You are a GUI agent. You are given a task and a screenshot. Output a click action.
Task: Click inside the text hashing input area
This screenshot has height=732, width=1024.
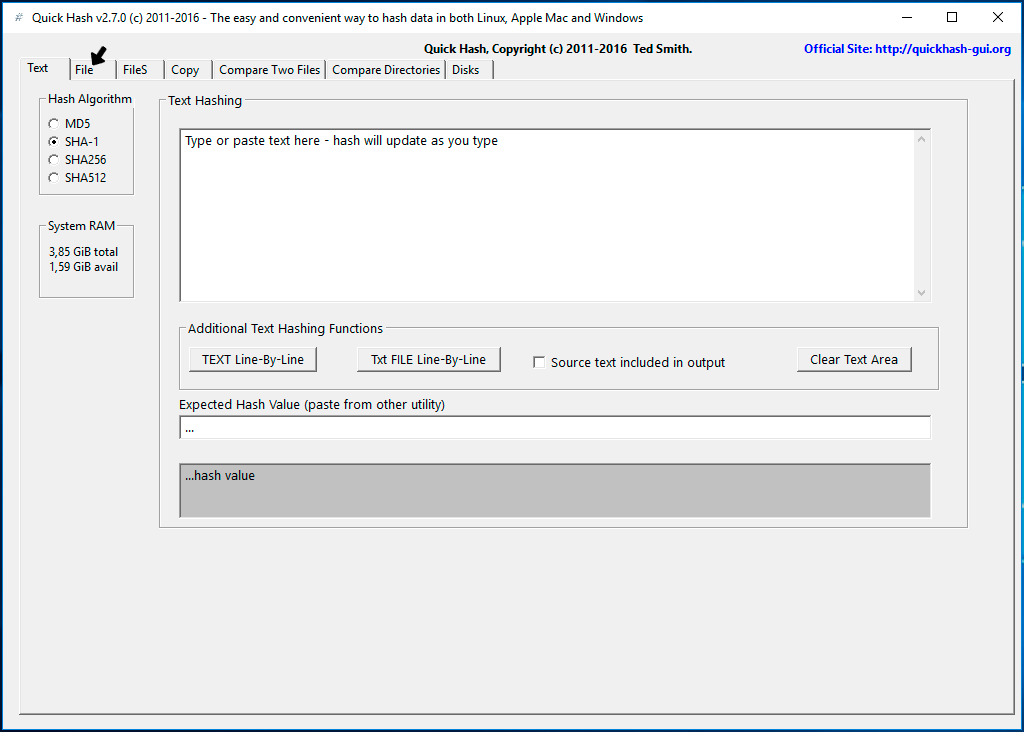pos(549,215)
